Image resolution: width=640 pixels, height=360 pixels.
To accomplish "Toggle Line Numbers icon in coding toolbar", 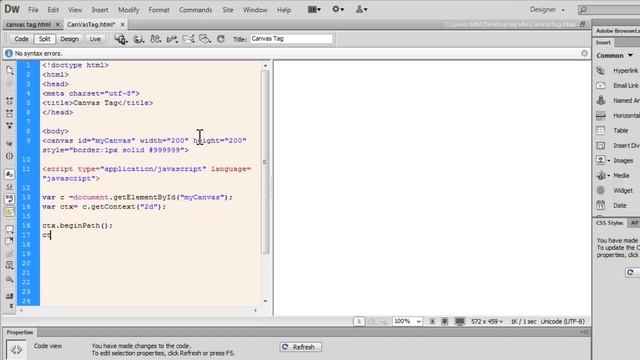I will tap(9, 174).
